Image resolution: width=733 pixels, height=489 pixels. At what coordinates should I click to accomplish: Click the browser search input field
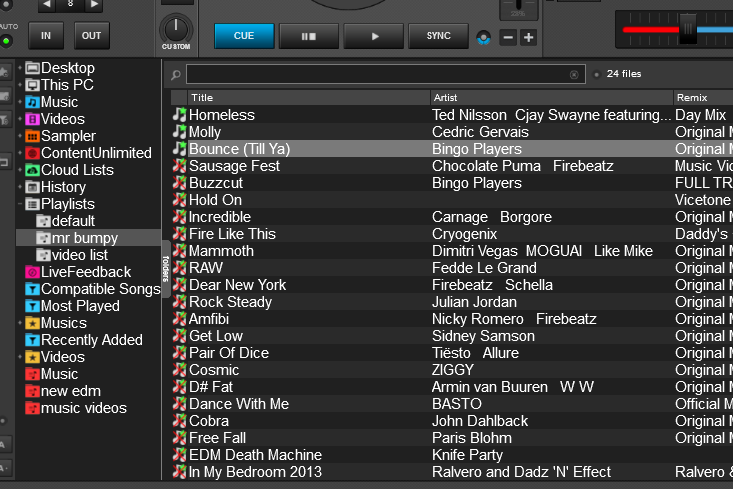[x=386, y=74]
